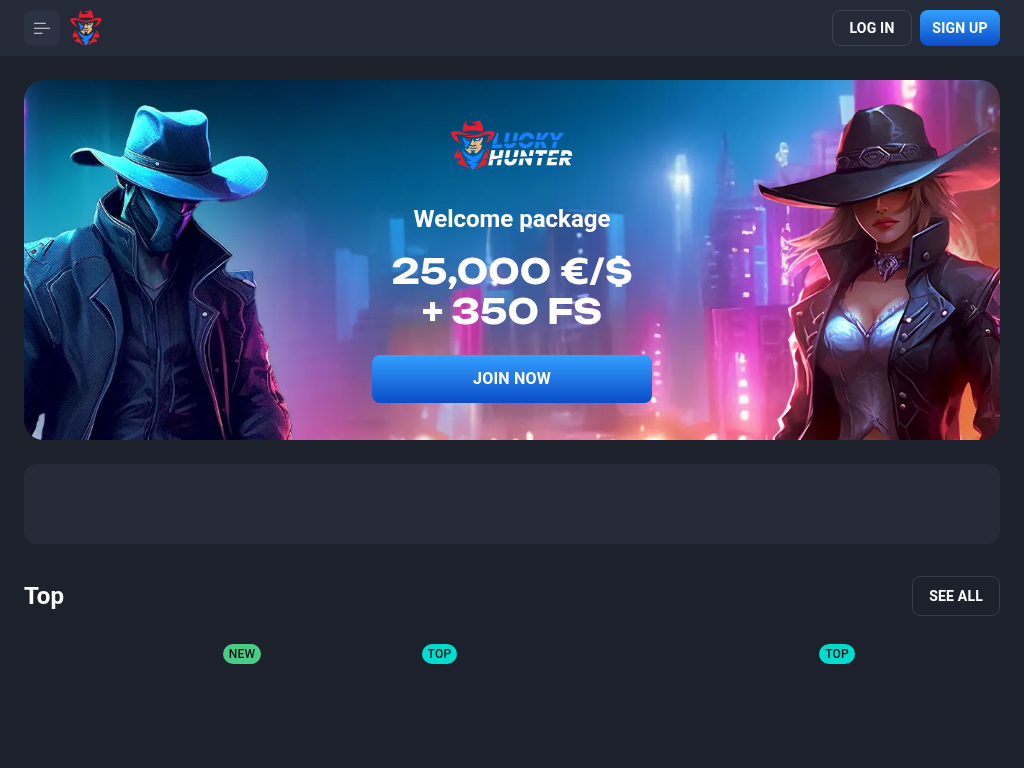Click the woman's choker necklace pendant
1024x768 pixels.
[x=888, y=265]
